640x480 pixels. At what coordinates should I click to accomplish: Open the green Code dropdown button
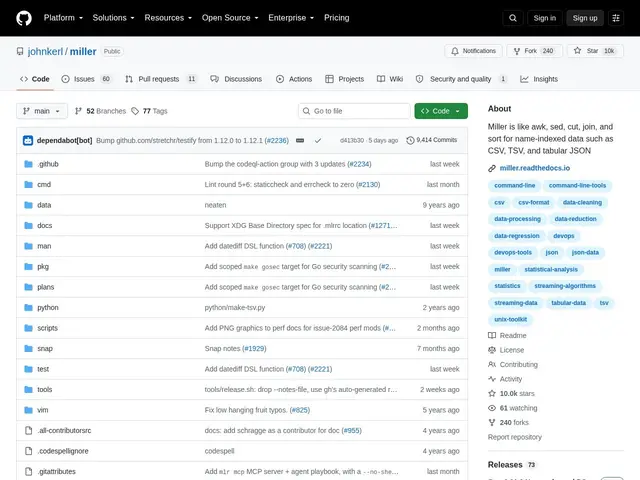441,111
